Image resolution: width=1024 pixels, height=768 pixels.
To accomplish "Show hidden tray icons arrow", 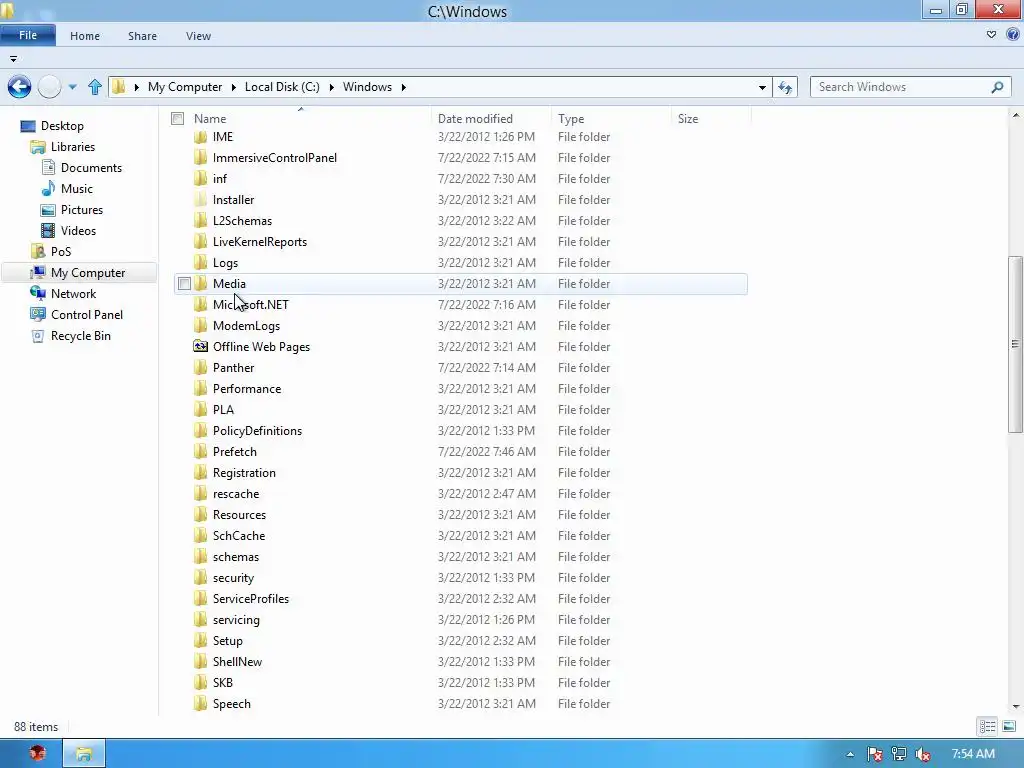I will point(850,754).
